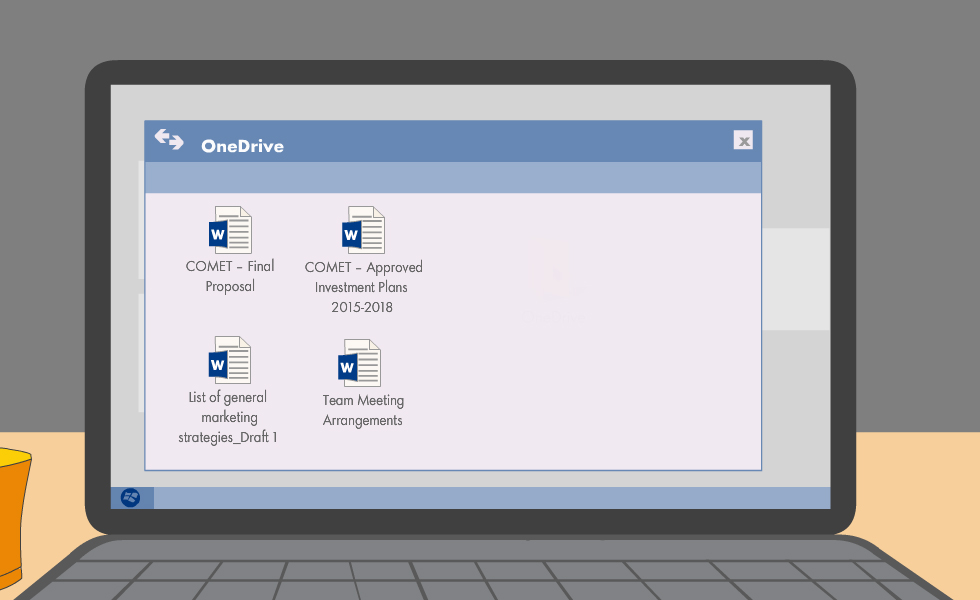Click the forward arrow in OneDrive header

click(x=176, y=143)
